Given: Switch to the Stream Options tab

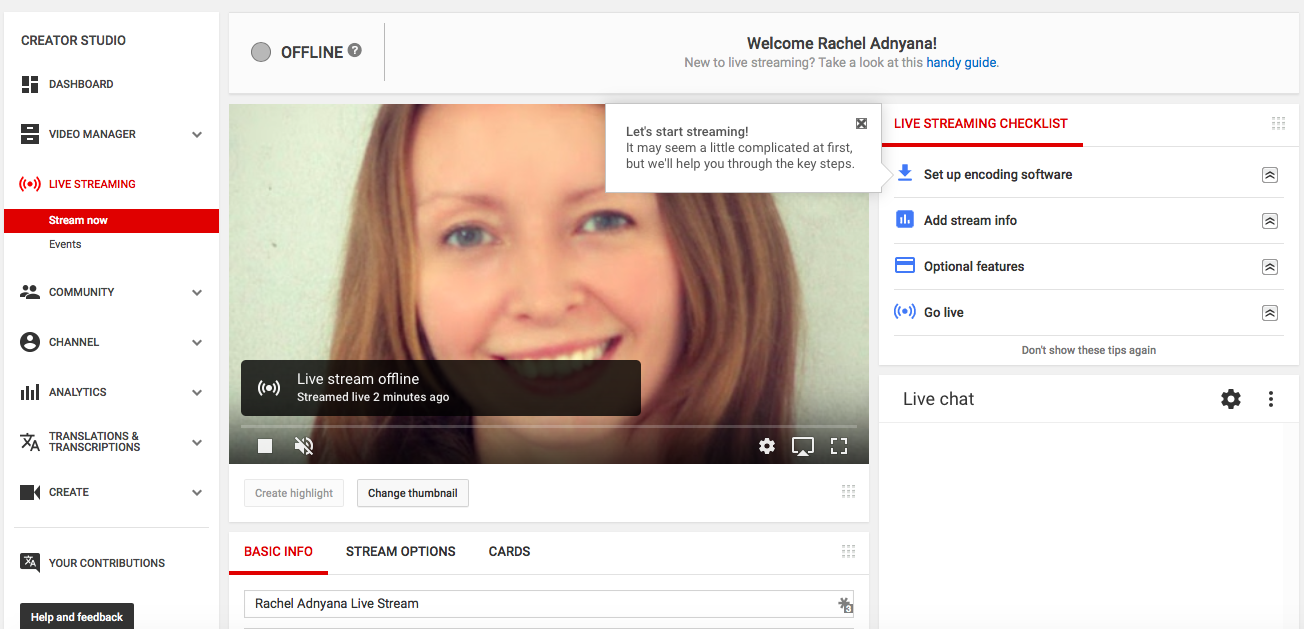Looking at the screenshot, I should [401, 551].
